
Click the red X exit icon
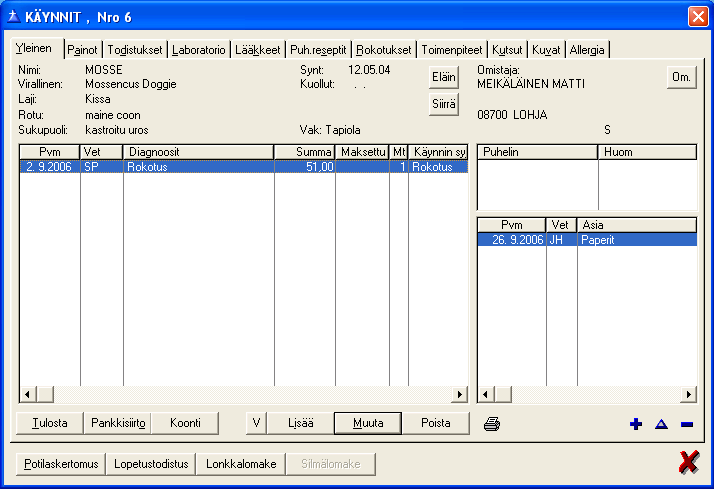[x=688, y=463]
